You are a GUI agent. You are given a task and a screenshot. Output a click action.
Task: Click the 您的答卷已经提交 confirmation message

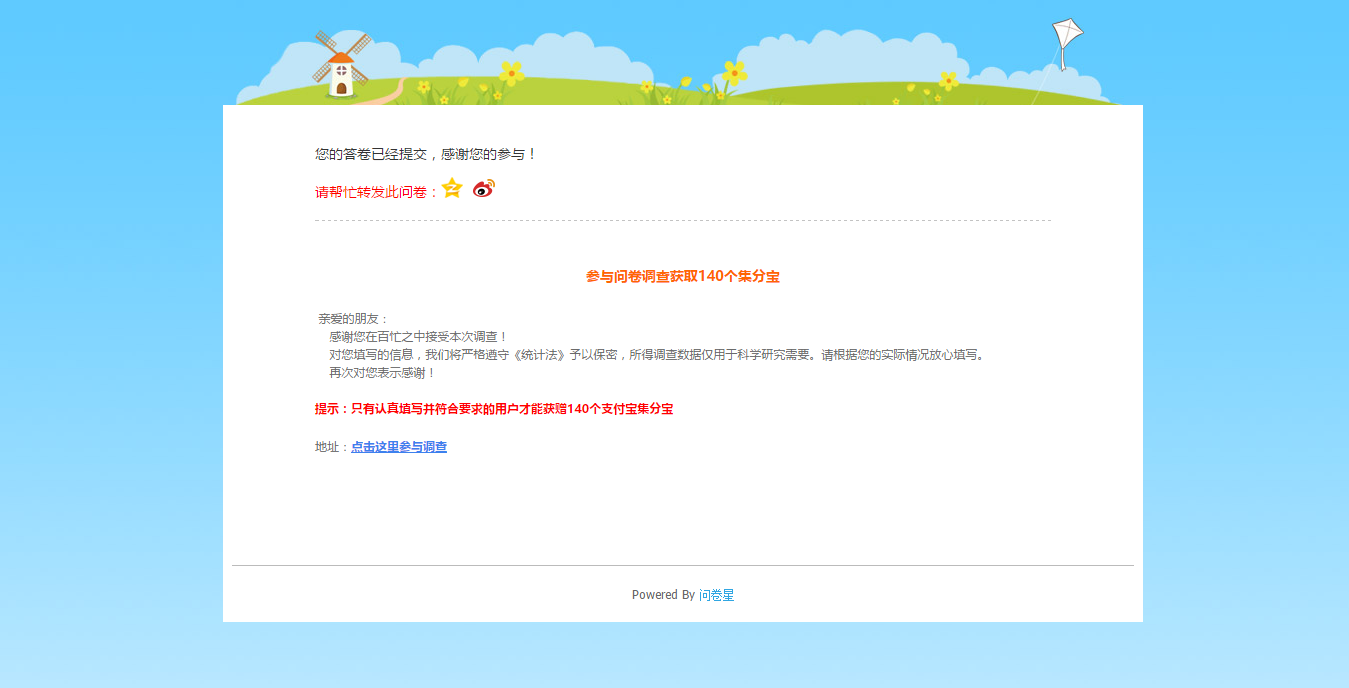(x=424, y=153)
